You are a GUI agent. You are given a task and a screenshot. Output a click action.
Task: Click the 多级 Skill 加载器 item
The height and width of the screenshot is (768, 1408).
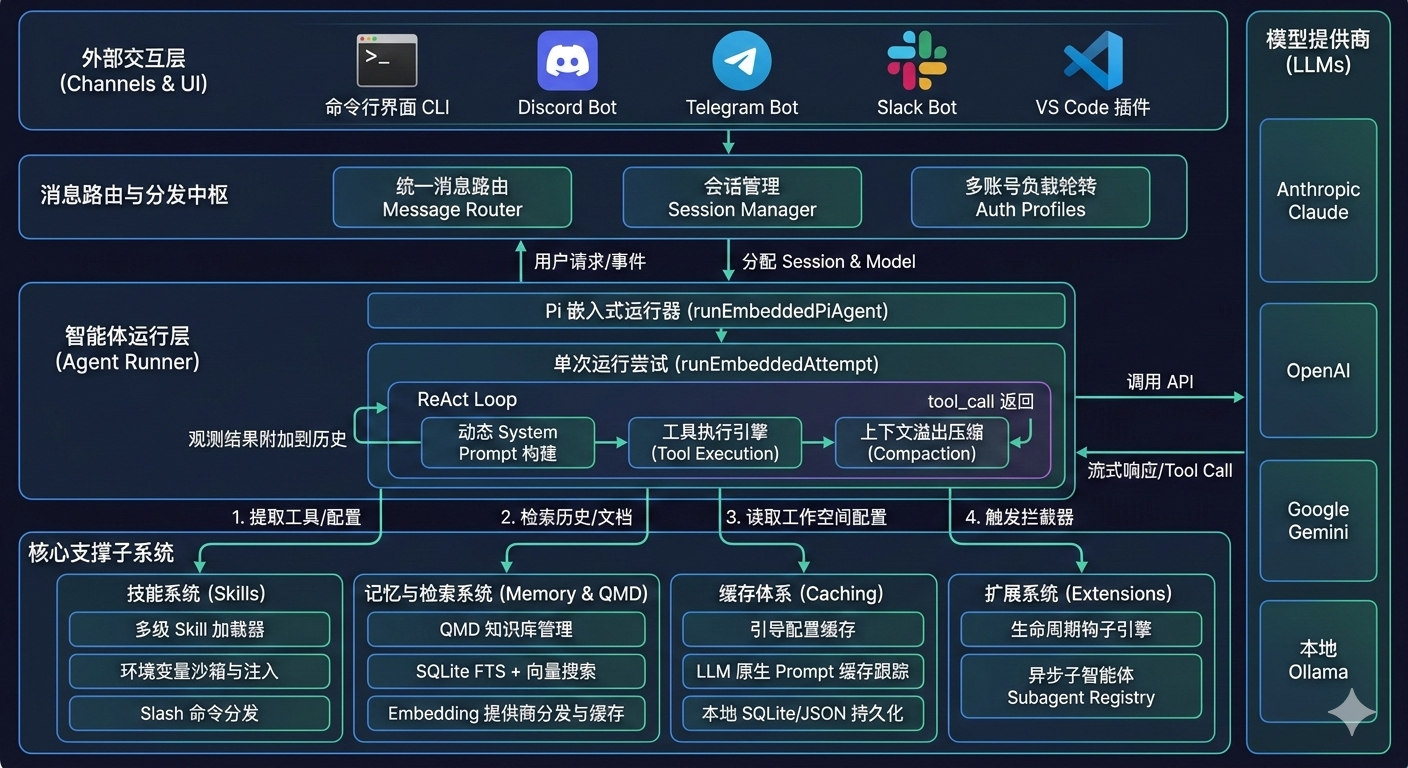199,629
